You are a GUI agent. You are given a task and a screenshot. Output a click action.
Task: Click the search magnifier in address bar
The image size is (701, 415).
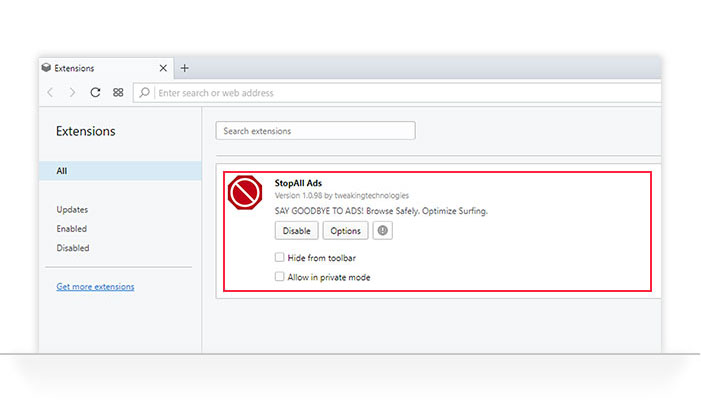[x=144, y=93]
